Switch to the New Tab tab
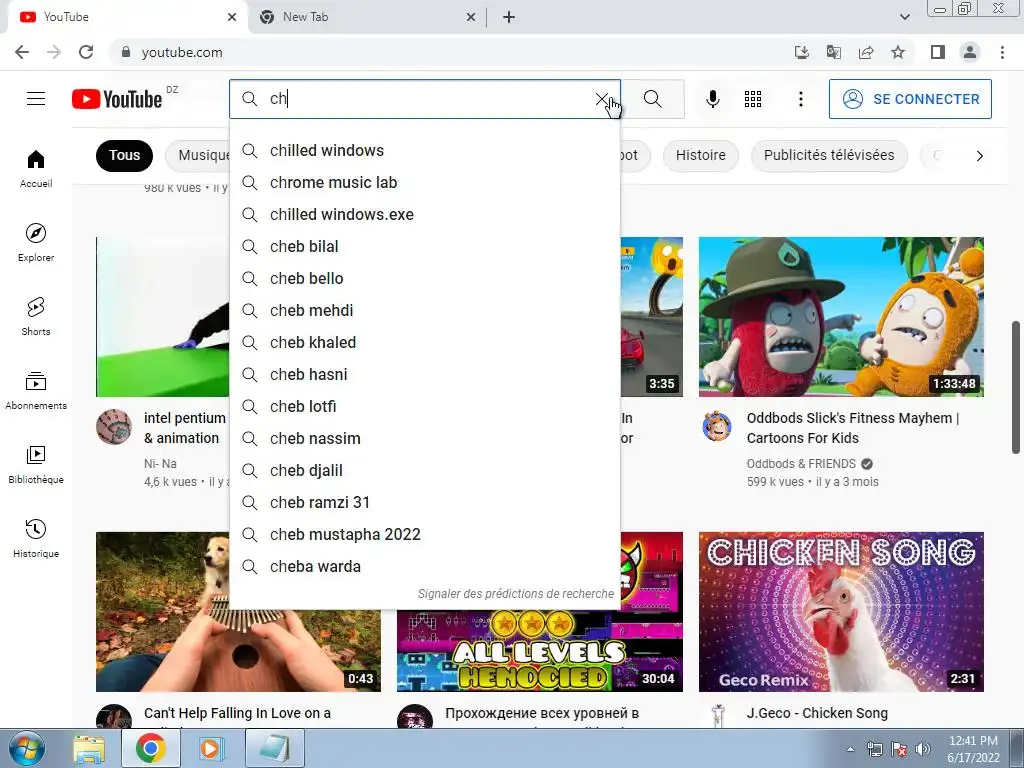 [x=366, y=17]
